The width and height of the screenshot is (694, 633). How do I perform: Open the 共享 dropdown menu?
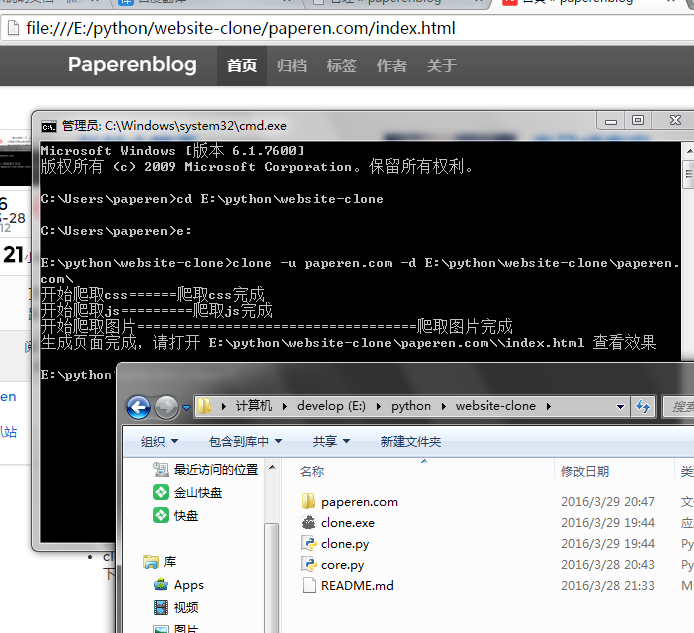331,441
